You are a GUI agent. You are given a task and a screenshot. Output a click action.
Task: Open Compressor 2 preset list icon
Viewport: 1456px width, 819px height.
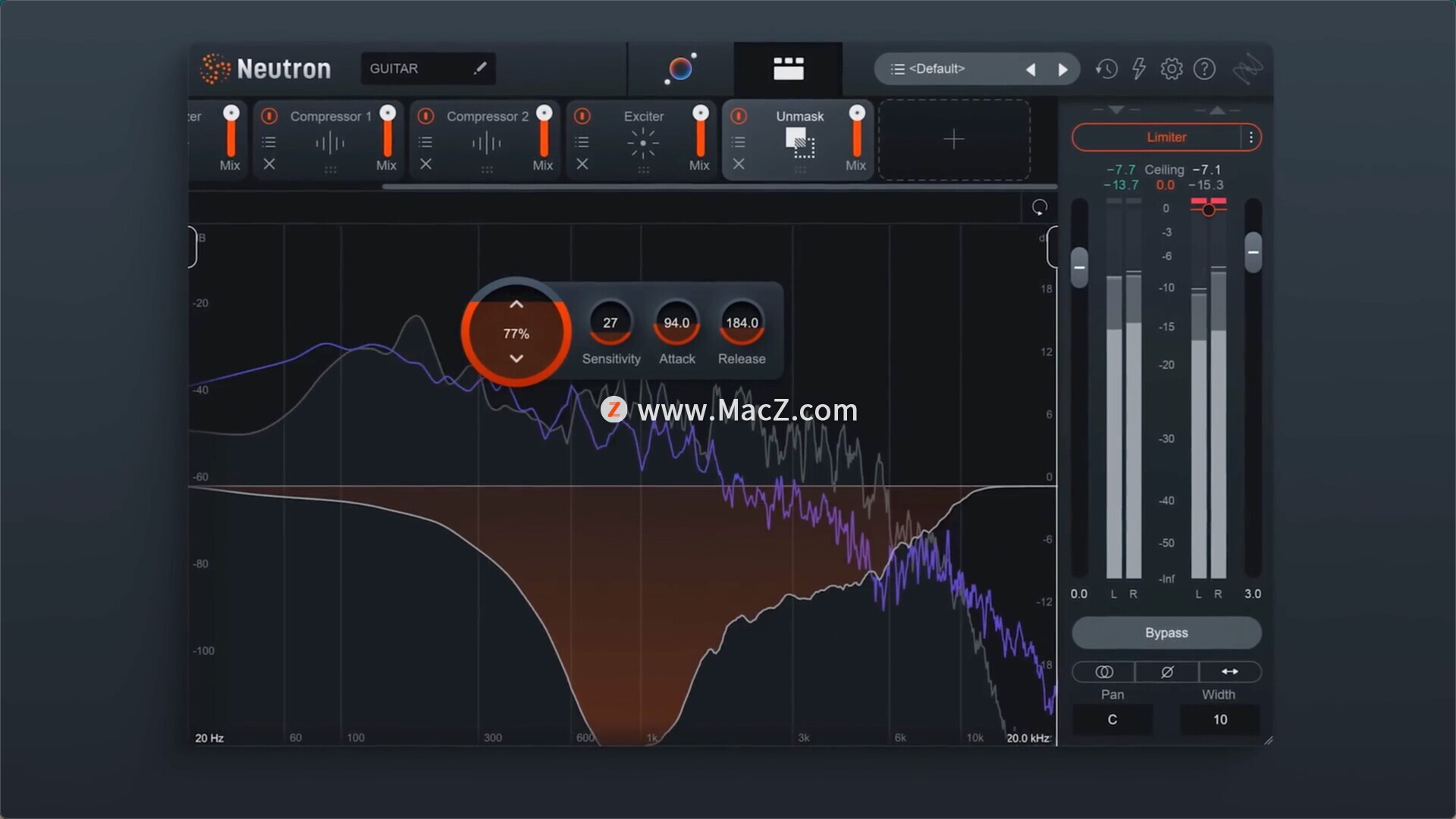click(x=425, y=142)
